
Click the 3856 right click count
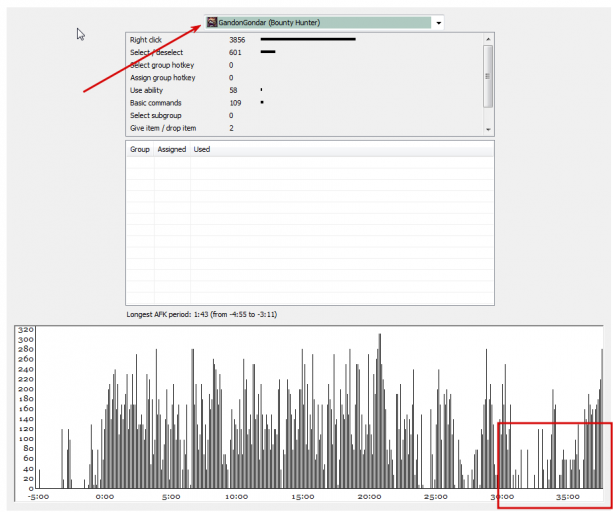coord(237,40)
